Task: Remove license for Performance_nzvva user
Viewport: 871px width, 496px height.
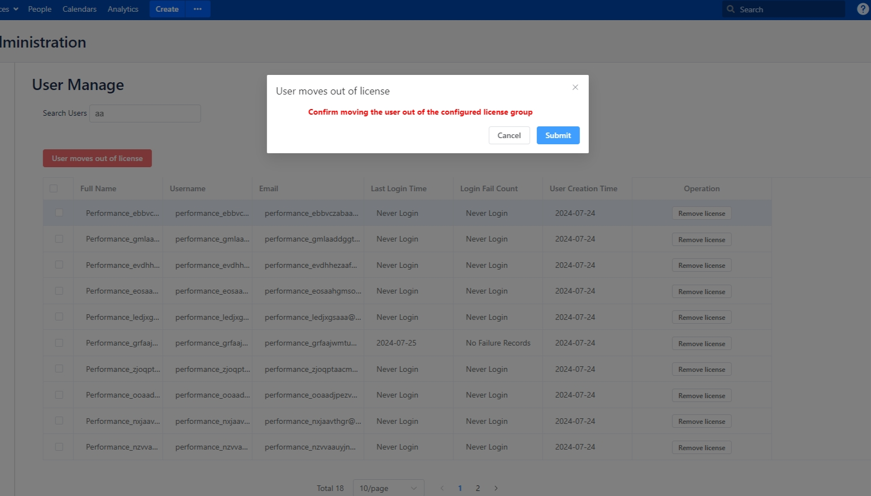Action: coord(702,447)
